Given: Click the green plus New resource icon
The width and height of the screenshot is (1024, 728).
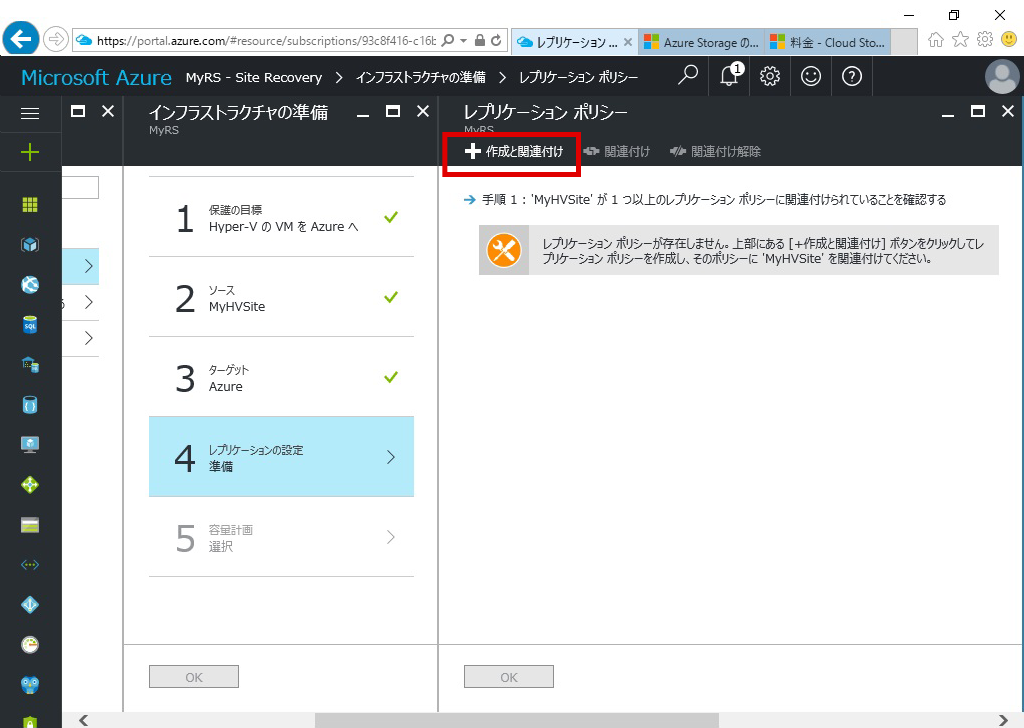Looking at the screenshot, I should pos(30,153).
